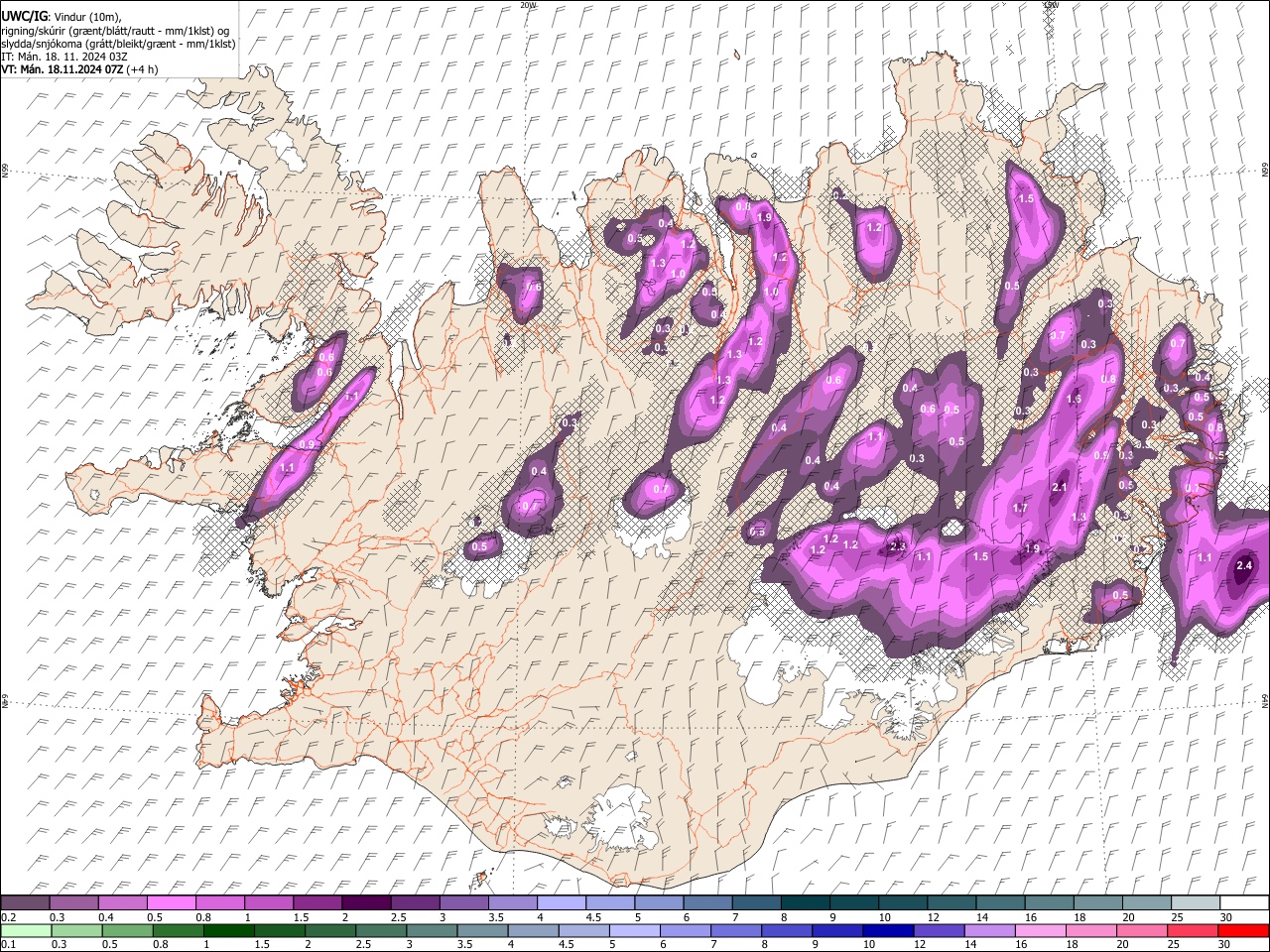Click the light gray 20–25 snow legend swatch

(x=1146, y=903)
